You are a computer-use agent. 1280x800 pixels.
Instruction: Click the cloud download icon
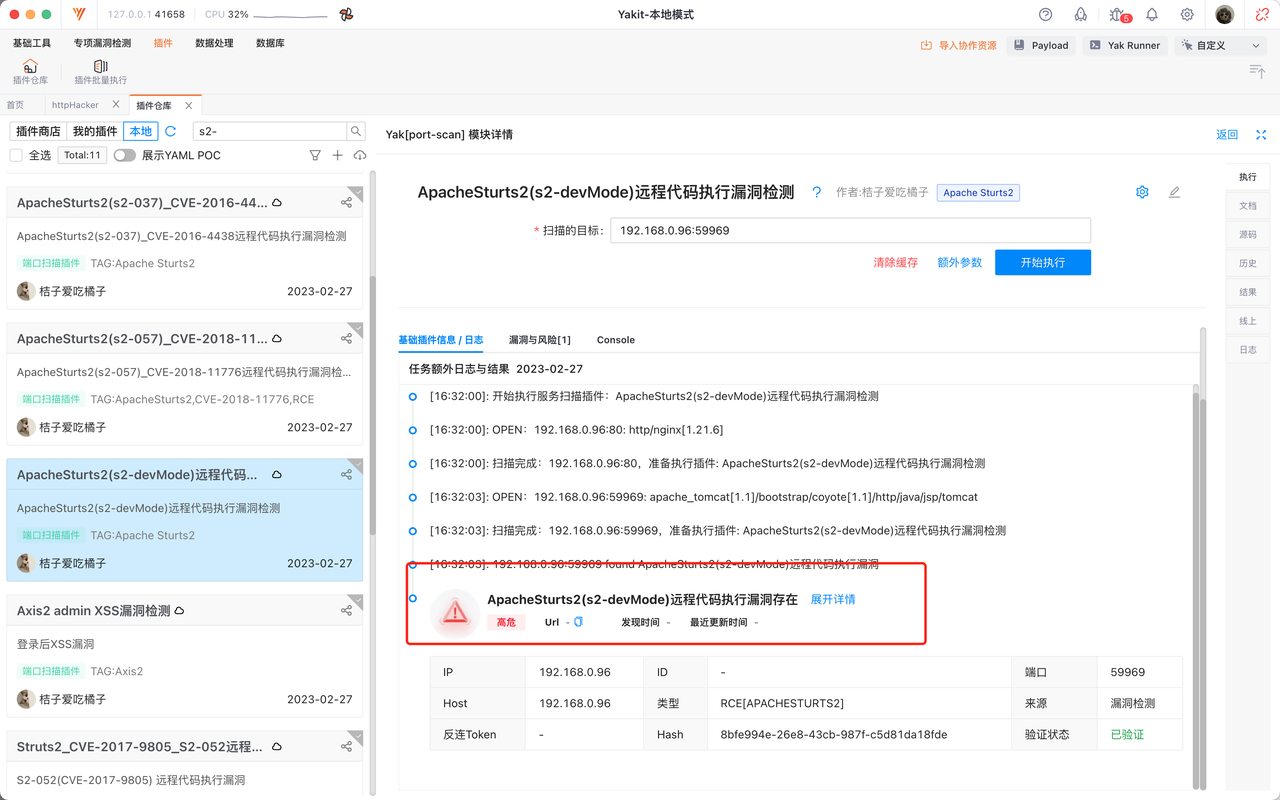360,155
